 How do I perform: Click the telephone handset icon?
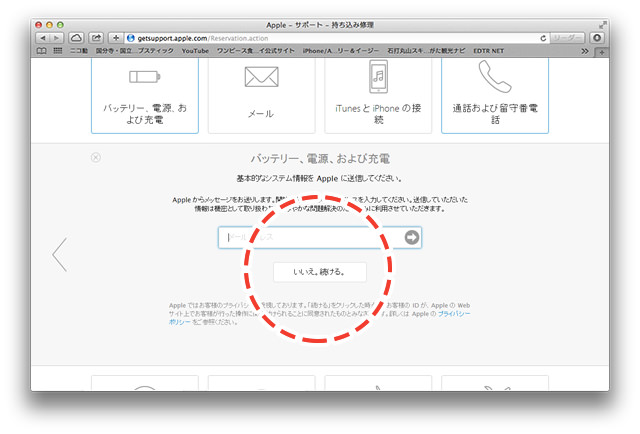(495, 76)
